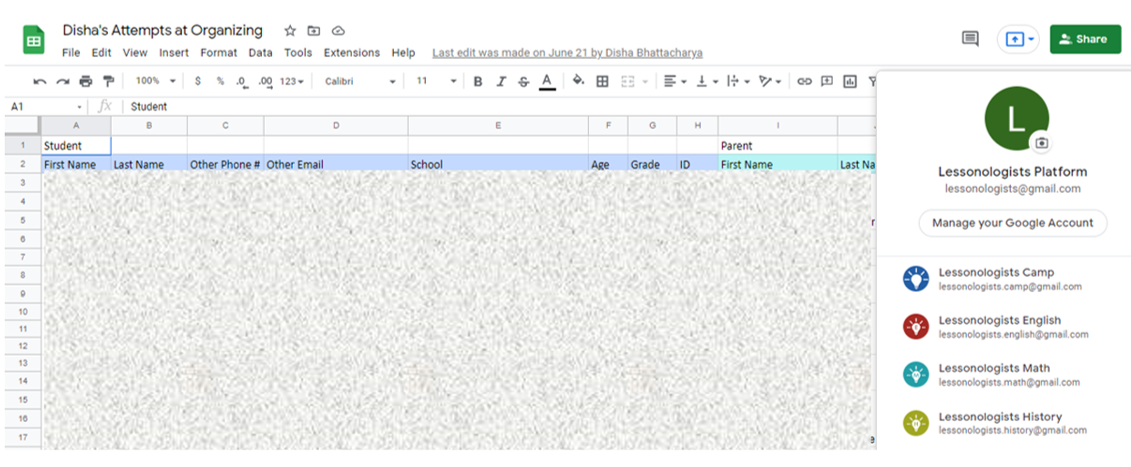This screenshot has width=1131, height=467.
Task: Open comment history icon
Action: (x=970, y=39)
